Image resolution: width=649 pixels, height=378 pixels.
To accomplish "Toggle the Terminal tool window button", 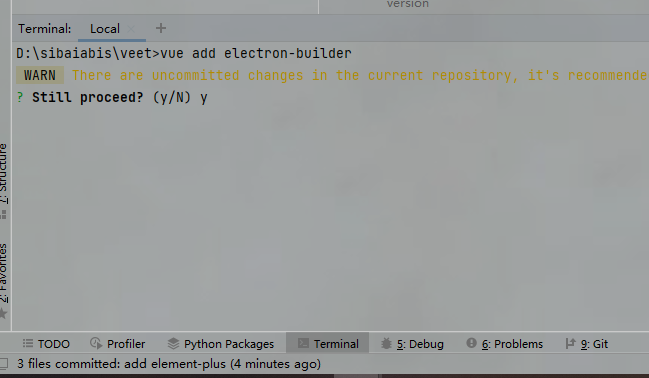I will pos(328,344).
